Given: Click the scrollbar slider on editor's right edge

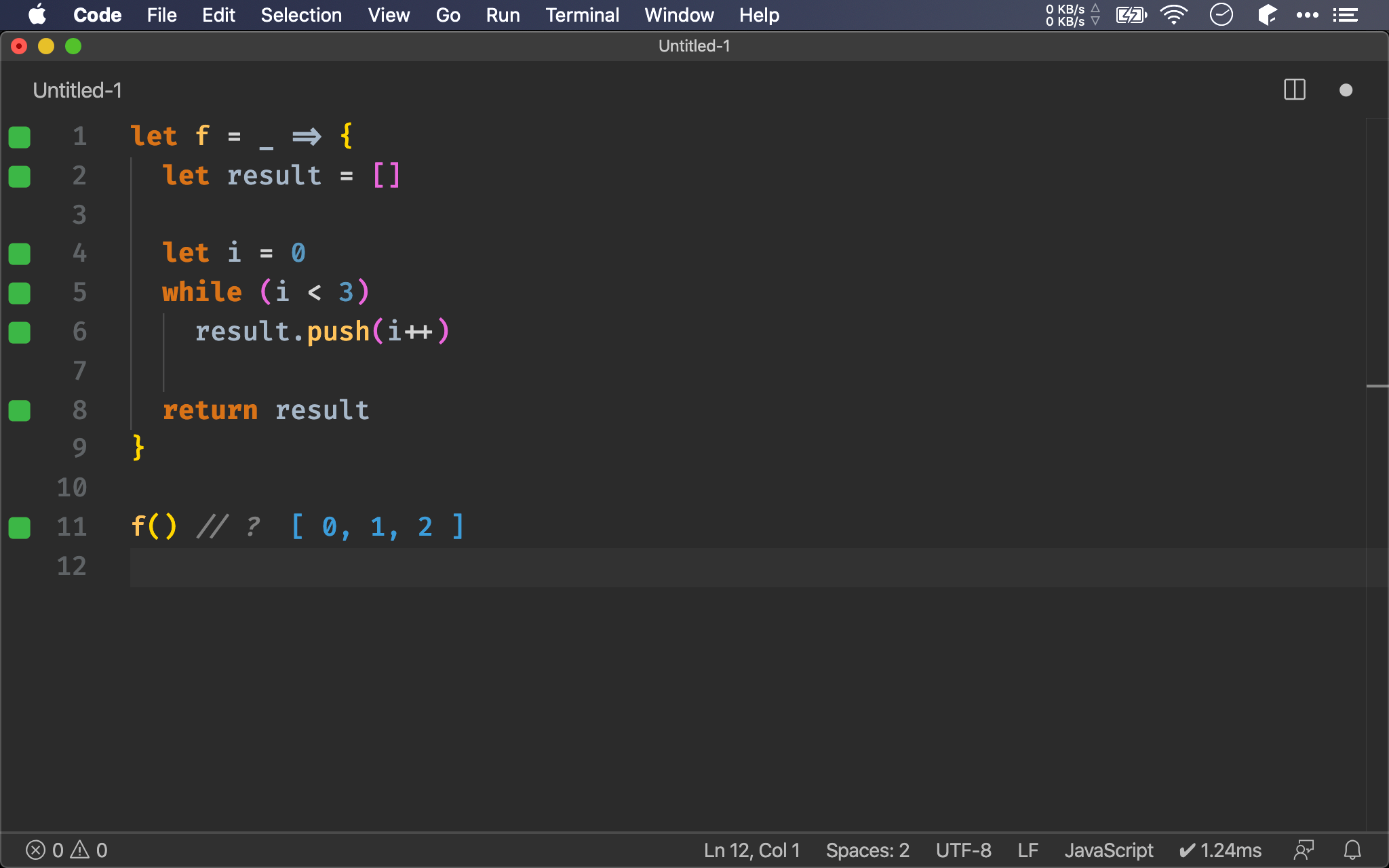Looking at the screenshot, I should coord(1377,386).
